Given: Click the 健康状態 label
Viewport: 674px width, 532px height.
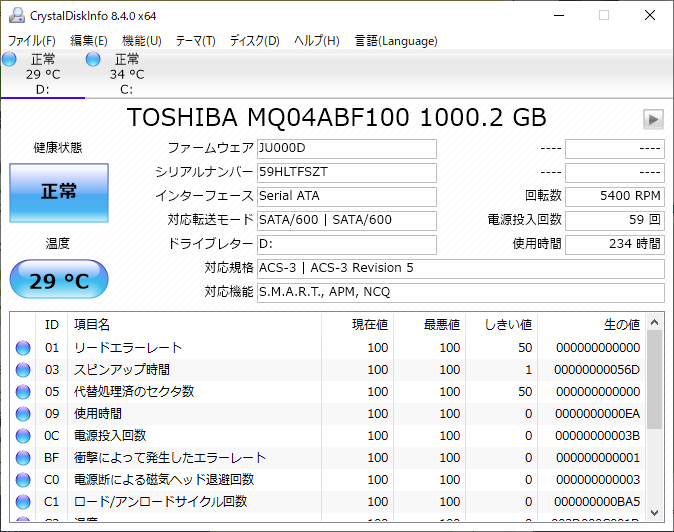Looking at the screenshot, I should click(58, 148).
